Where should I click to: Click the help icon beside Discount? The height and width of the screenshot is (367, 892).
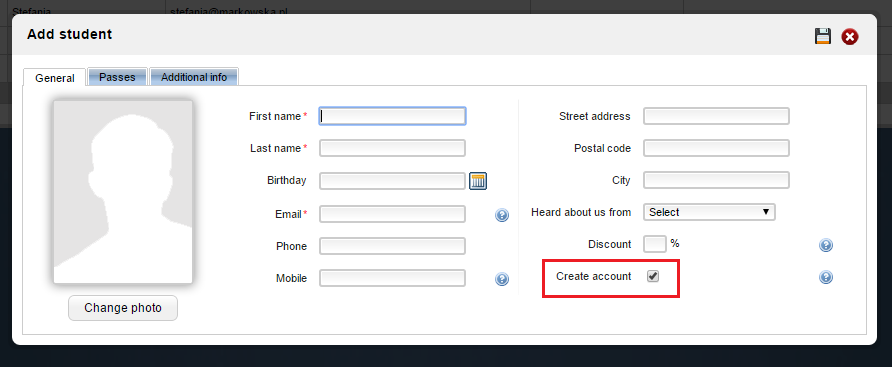826,245
